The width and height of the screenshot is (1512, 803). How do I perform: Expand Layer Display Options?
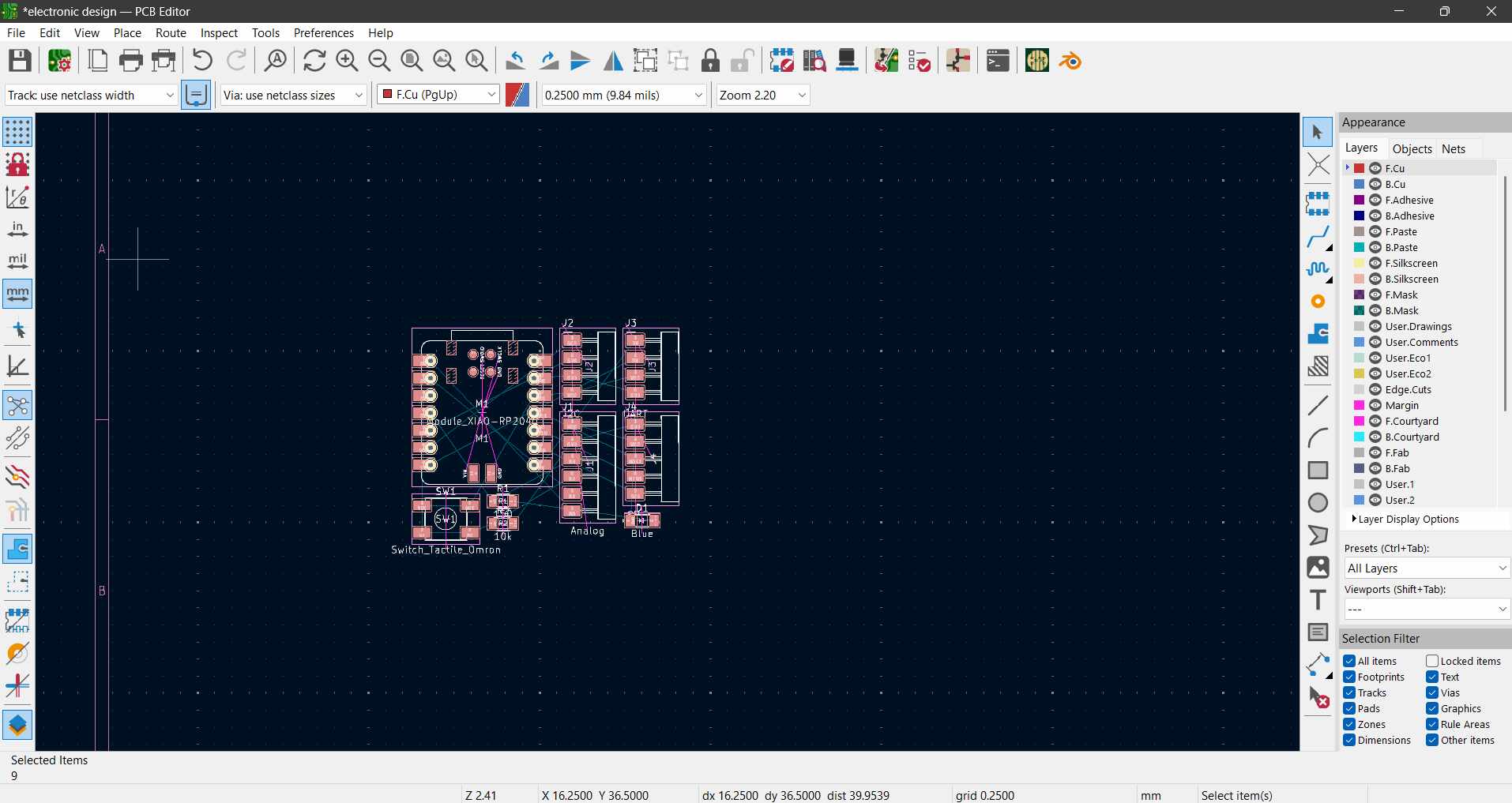tap(1405, 519)
